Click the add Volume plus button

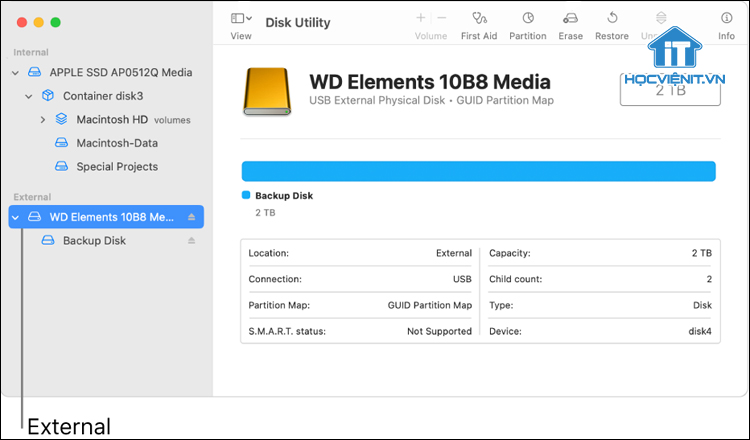(x=420, y=18)
